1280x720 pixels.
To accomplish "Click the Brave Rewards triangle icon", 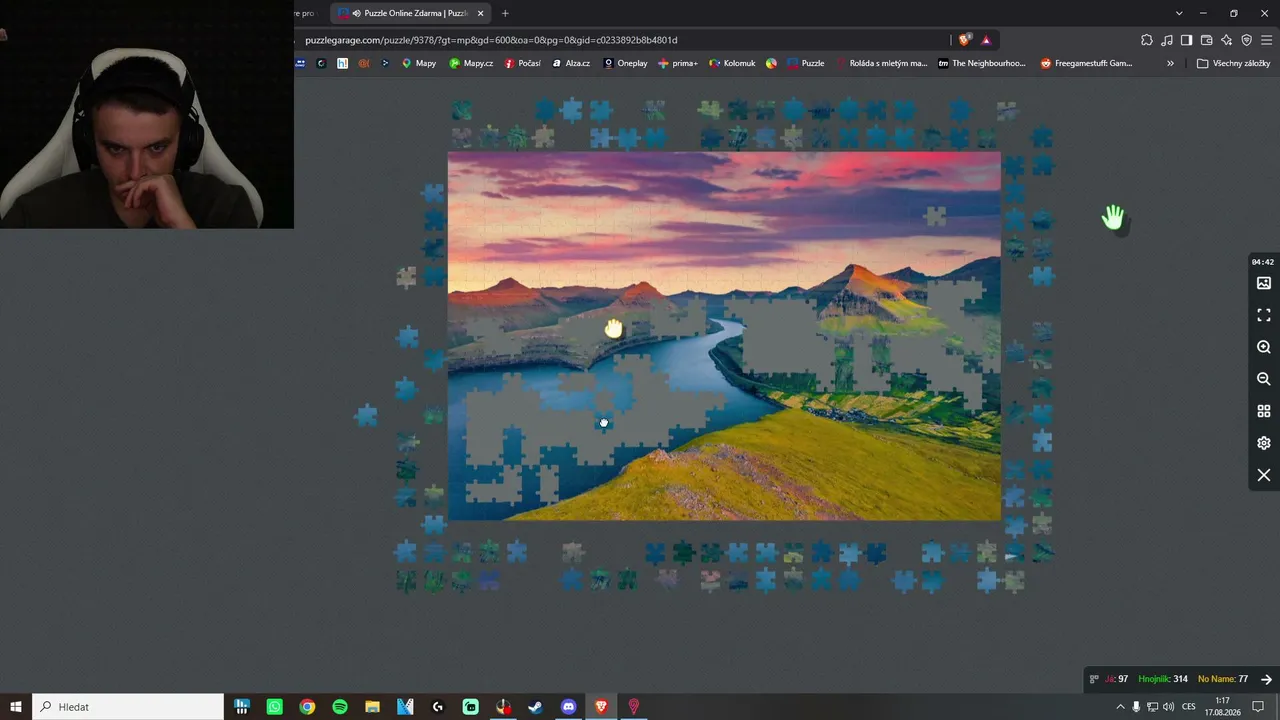I will click(986, 40).
